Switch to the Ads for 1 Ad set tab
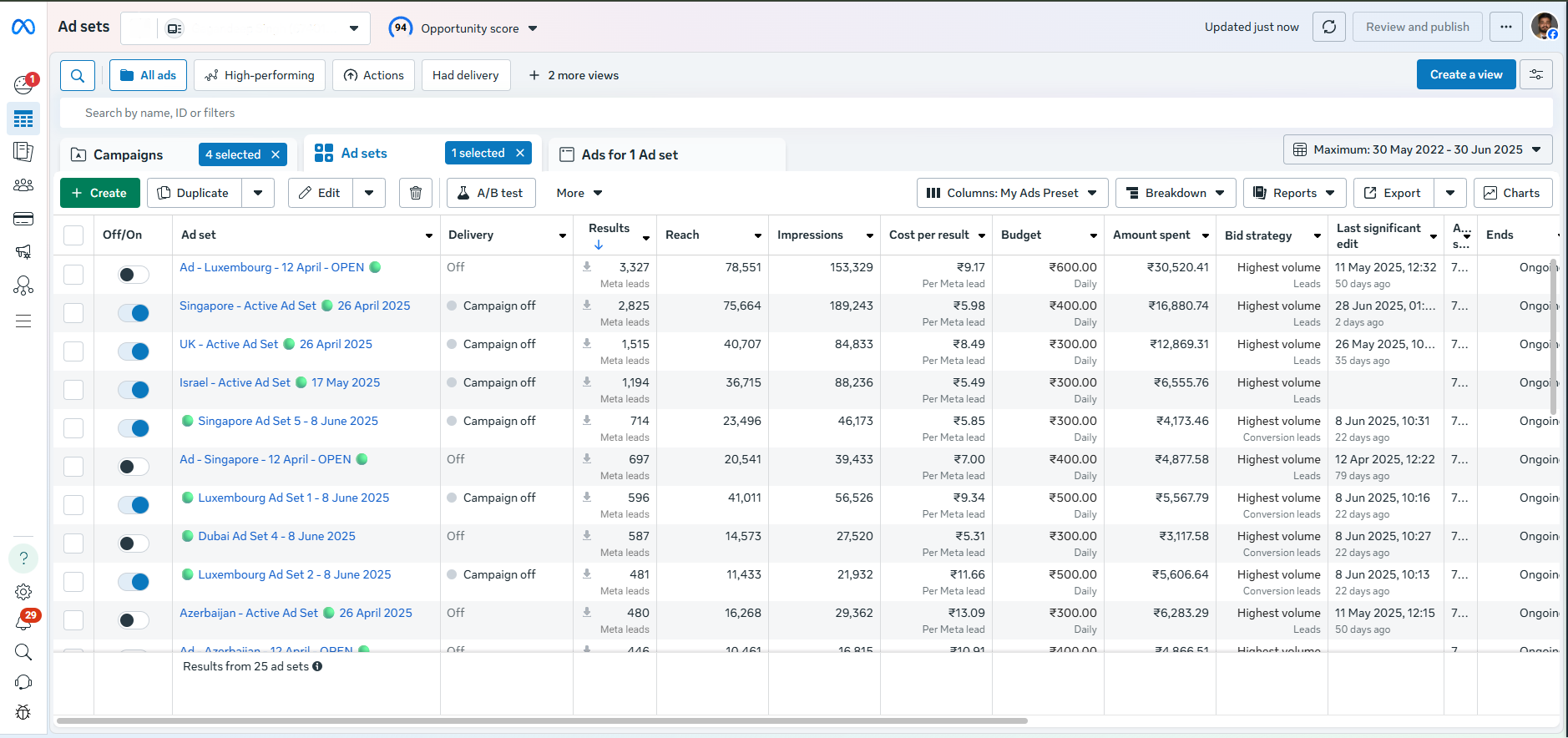1568x738 pixels. point(630,154)
